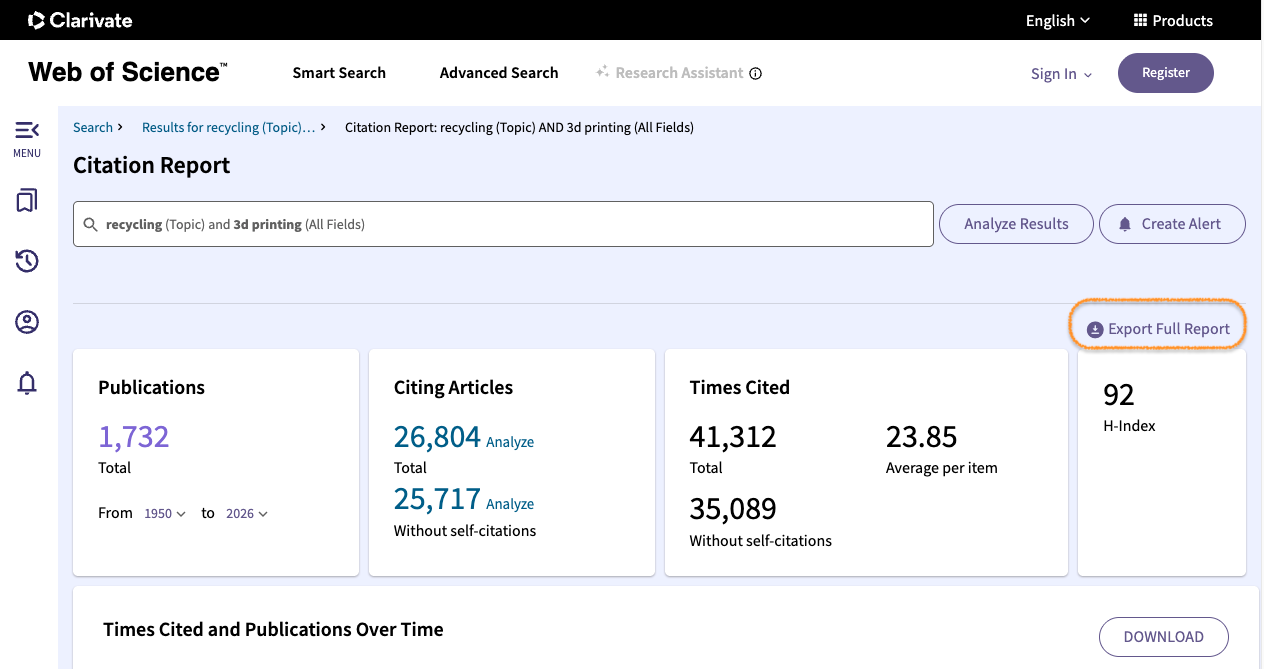Click the Register button
Image resolution: width=1264 pixels, height=669 pixels.
click(x=1166, y=73)
